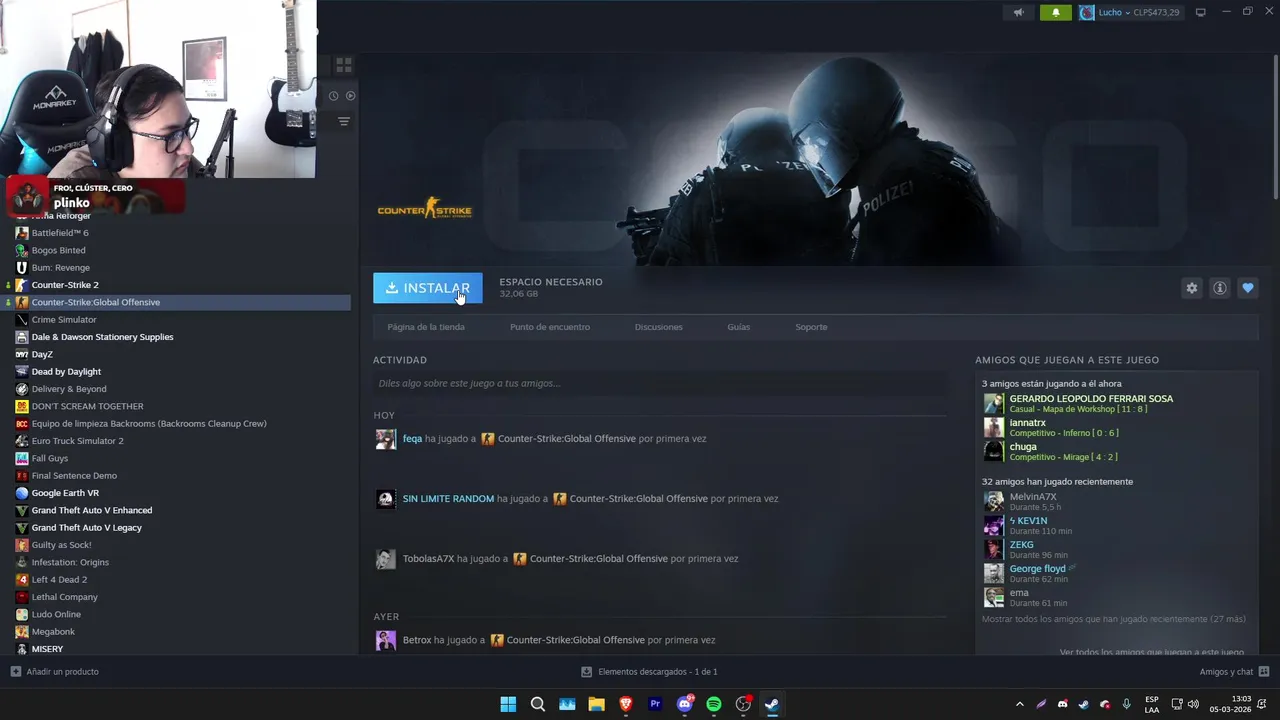Open File Explorer from taskbar
Viewport: 1280px width, 720px height.
(x=596, y=704)
